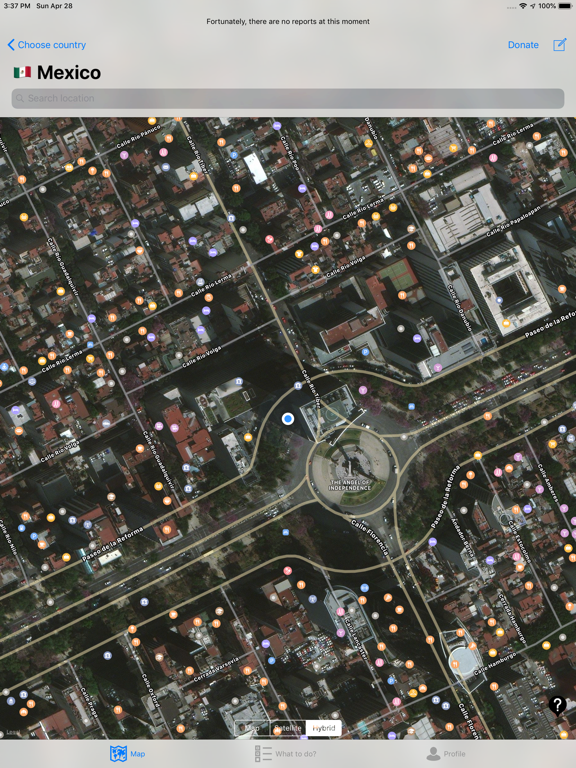Image resolution: width=576 pixels, height=768 pixels.
Task: Tap the Wi-Fi icon in the status bar
Action: point(524,6)
